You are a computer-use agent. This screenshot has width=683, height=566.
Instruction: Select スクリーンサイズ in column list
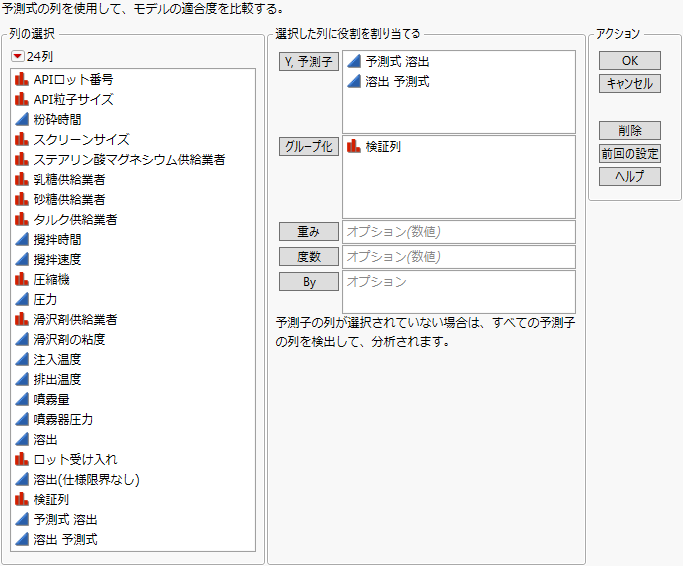tap(81, 139)
